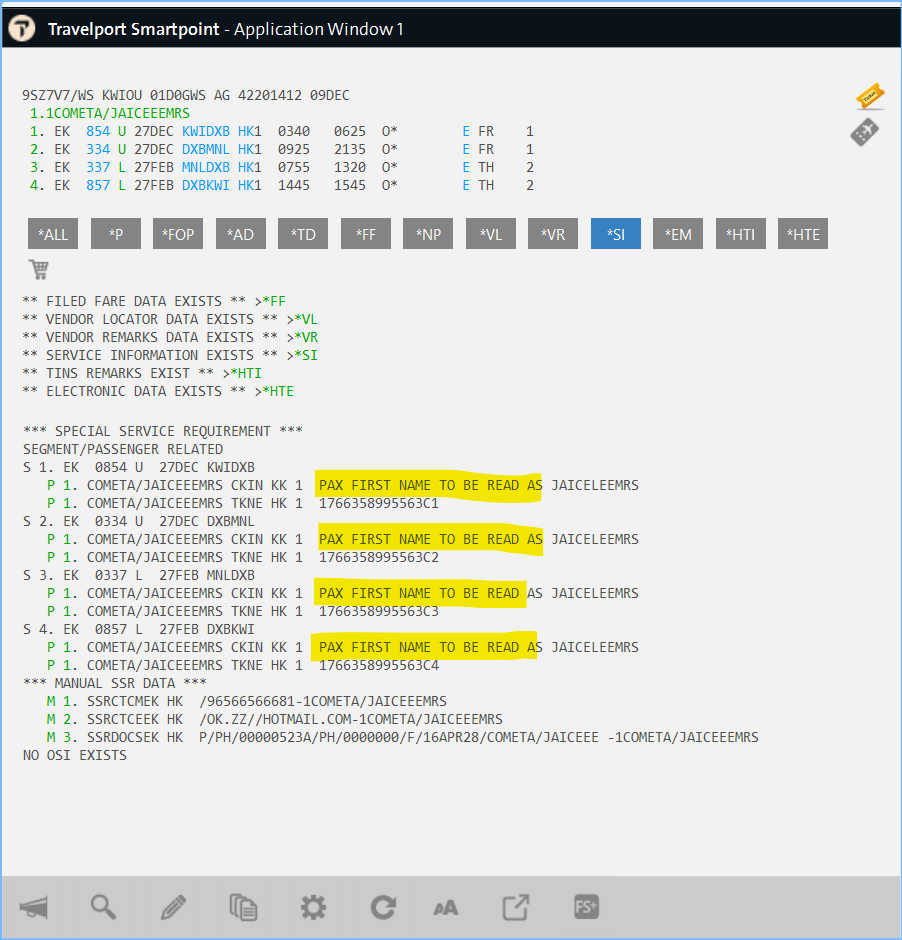This screenshot has width=902, height=940.
Task: Follow the green *FF link after filed fare data
Action: point(274,301)
